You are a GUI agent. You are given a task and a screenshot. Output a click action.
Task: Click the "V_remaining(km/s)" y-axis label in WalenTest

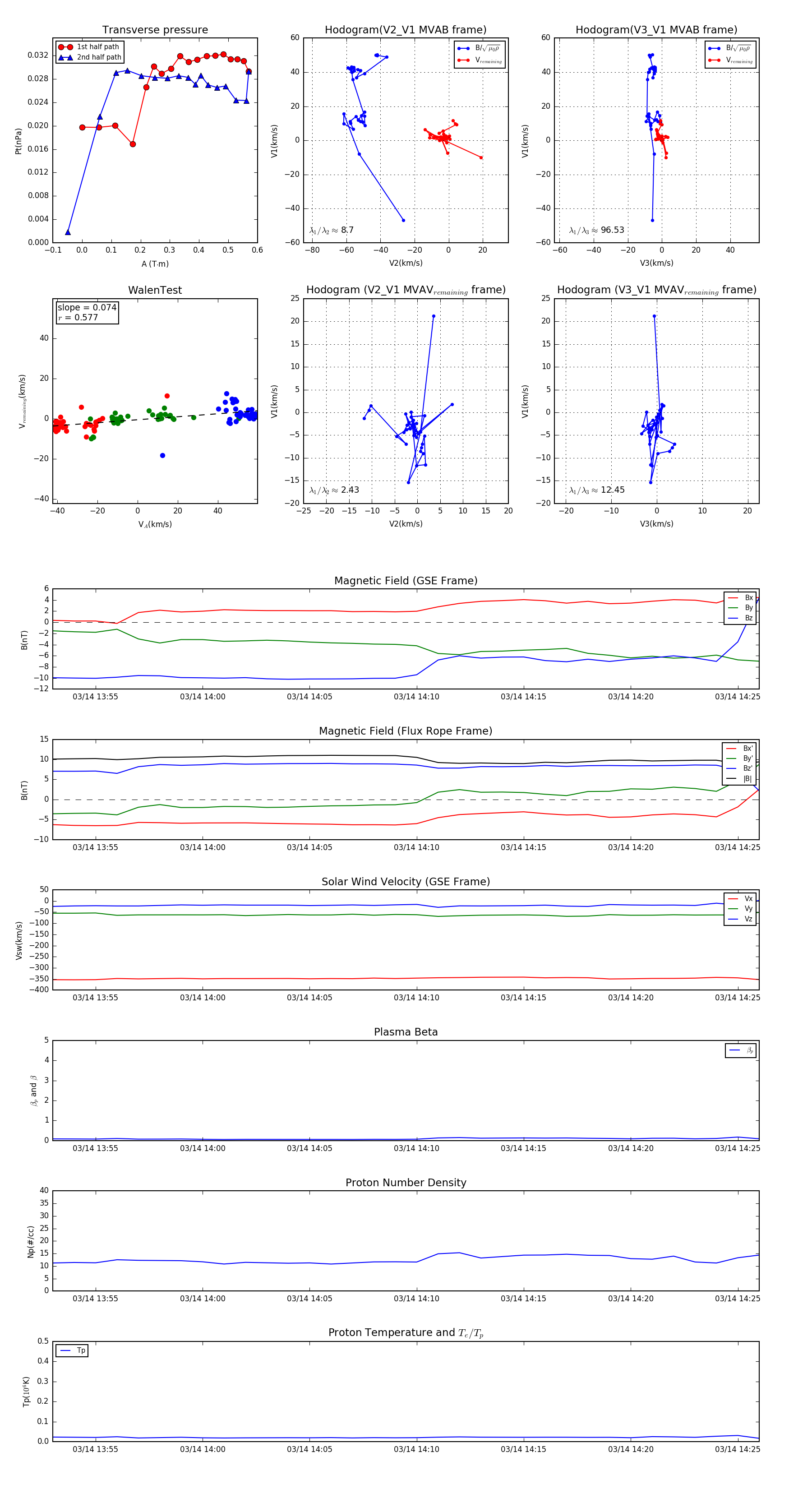[22, 401]
